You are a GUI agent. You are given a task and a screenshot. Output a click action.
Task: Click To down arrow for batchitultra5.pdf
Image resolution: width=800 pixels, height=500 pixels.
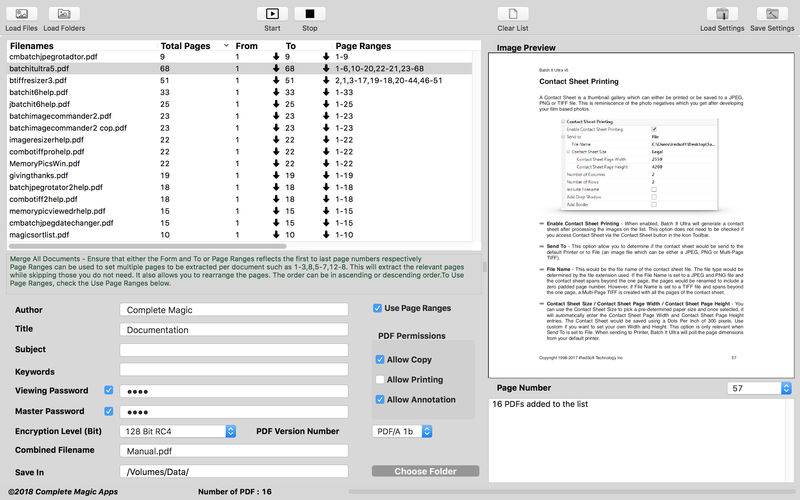(326, 68)
